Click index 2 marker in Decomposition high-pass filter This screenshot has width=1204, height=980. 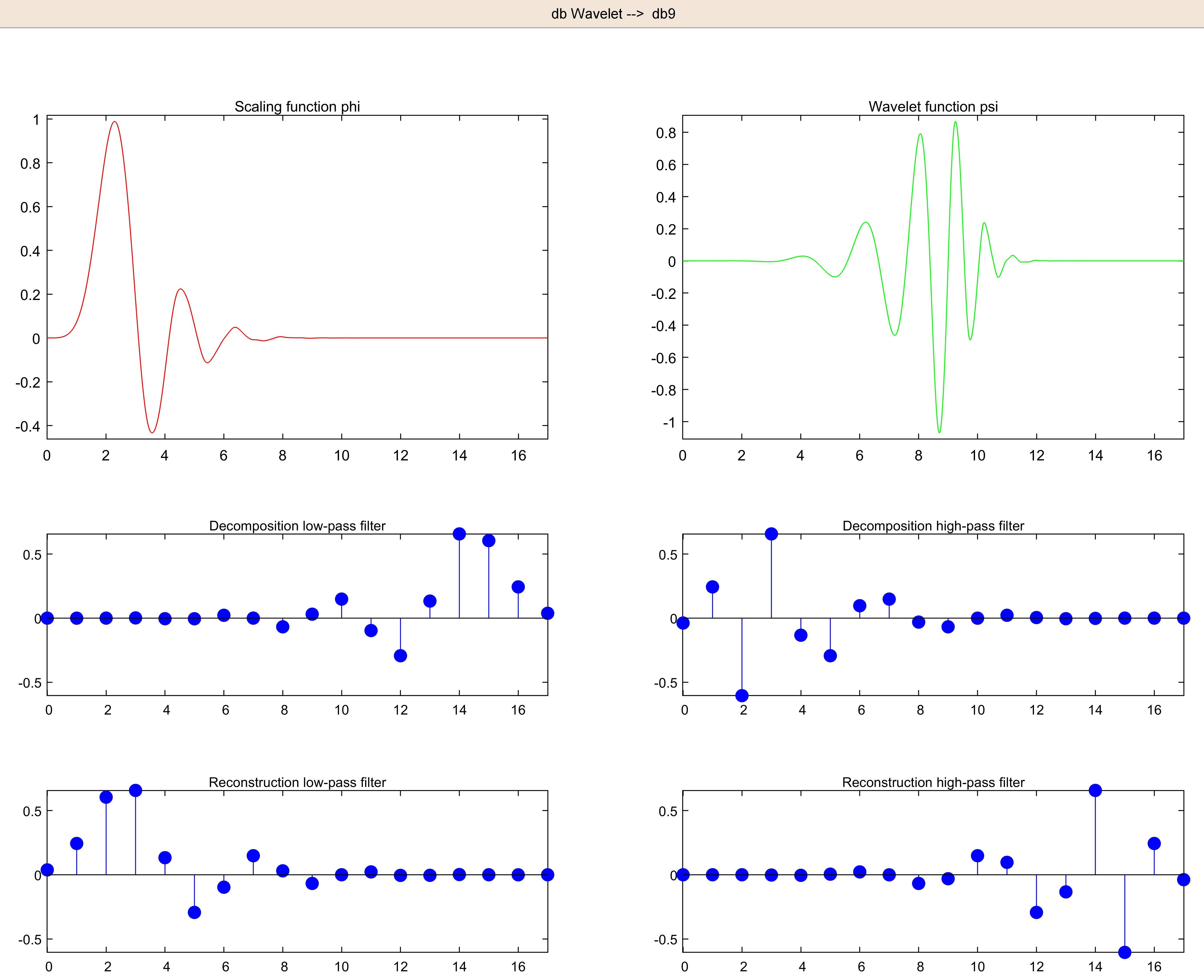[x=742, y=695]
